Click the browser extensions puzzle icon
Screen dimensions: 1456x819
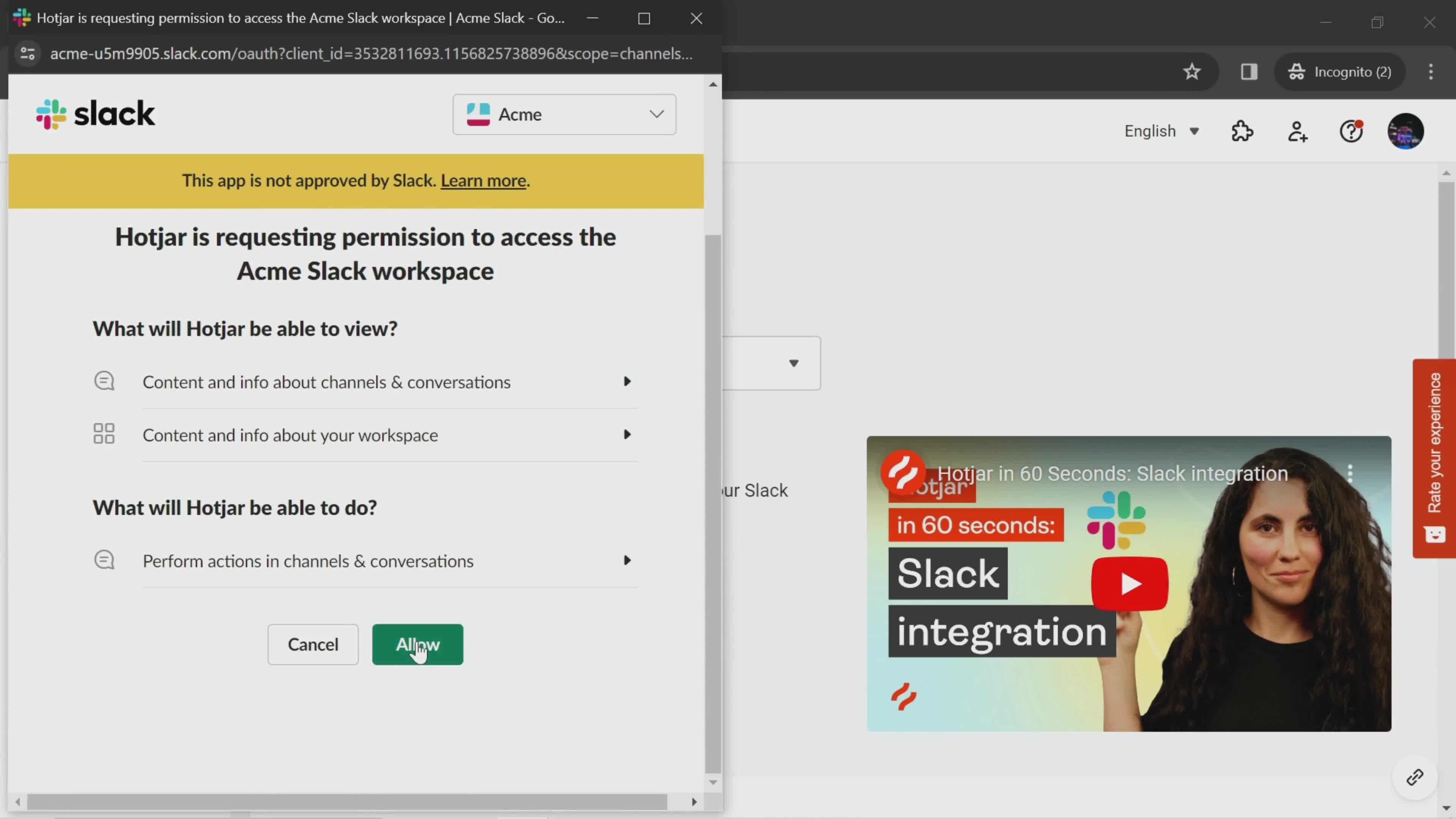(x=1242, y=131)
